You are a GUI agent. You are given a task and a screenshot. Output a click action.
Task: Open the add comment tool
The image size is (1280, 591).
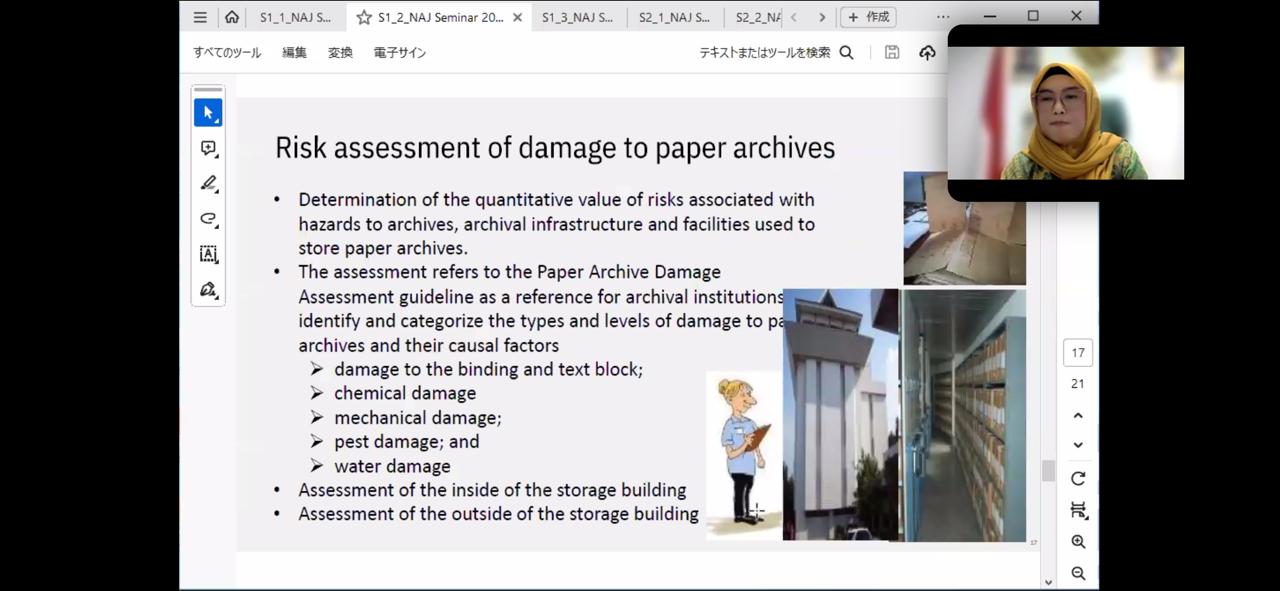(208, 148)
